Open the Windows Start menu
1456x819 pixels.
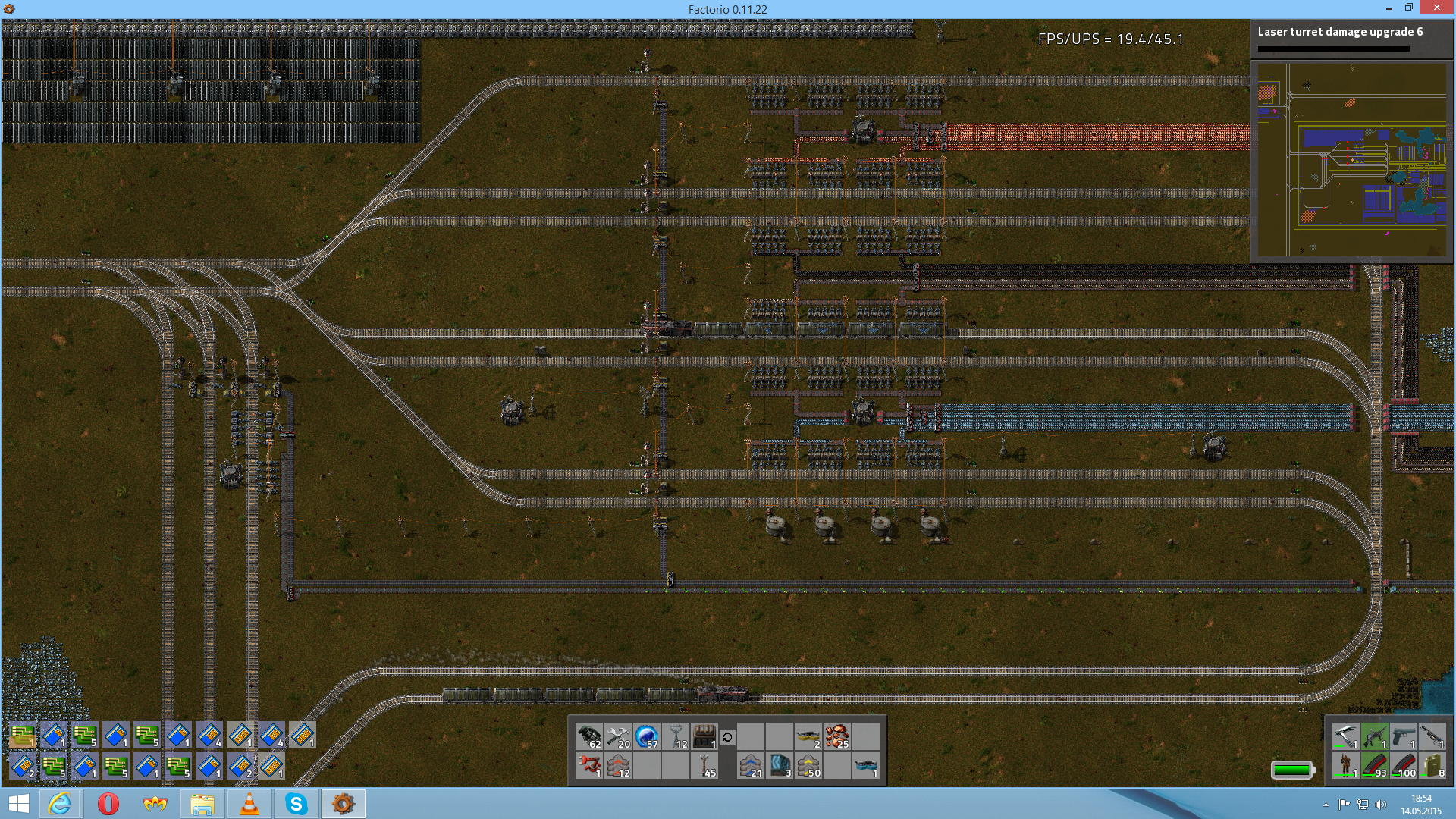[x=18, y=804]
